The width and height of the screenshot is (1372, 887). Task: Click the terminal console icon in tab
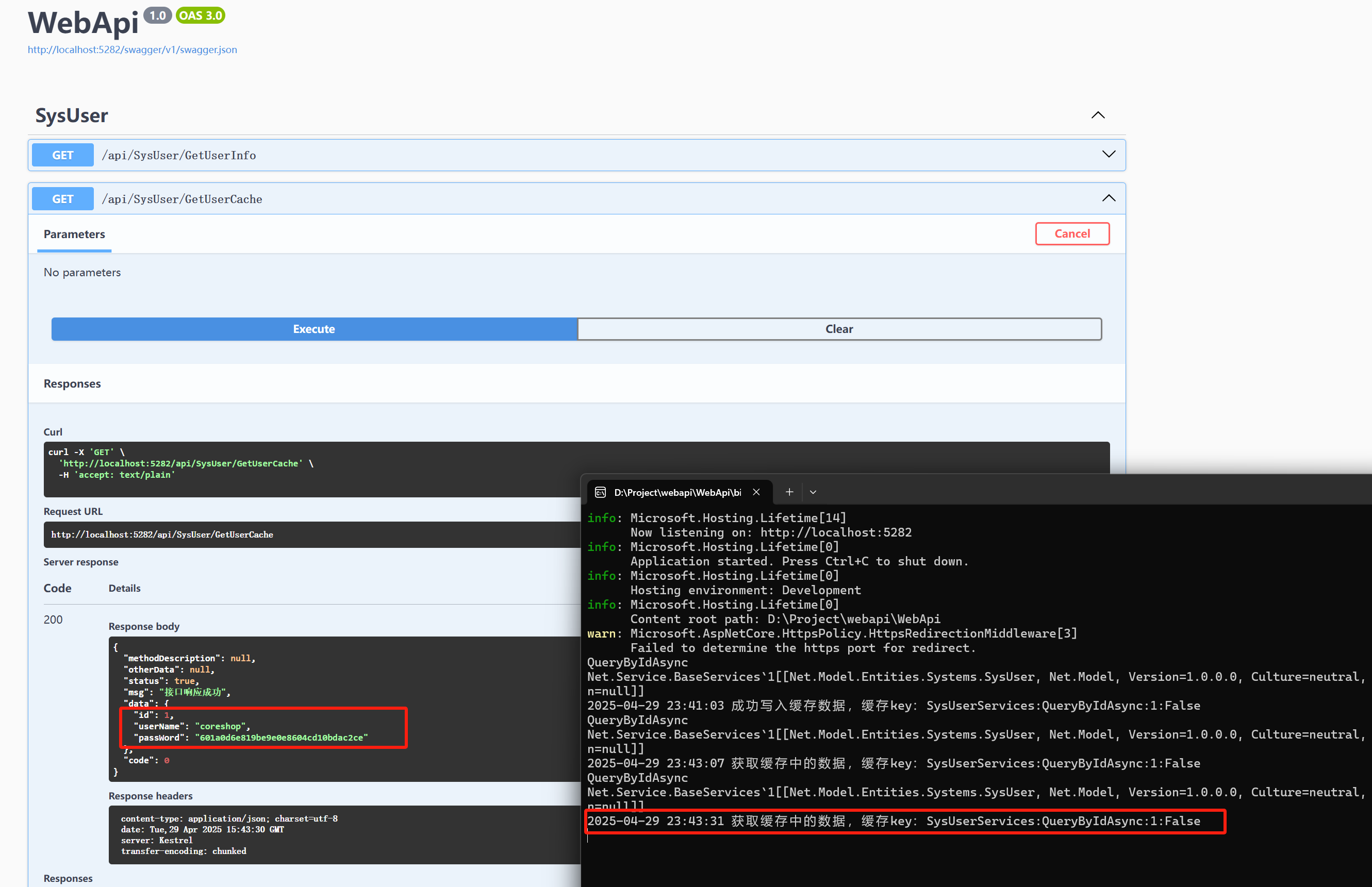[x=600, y=492]
